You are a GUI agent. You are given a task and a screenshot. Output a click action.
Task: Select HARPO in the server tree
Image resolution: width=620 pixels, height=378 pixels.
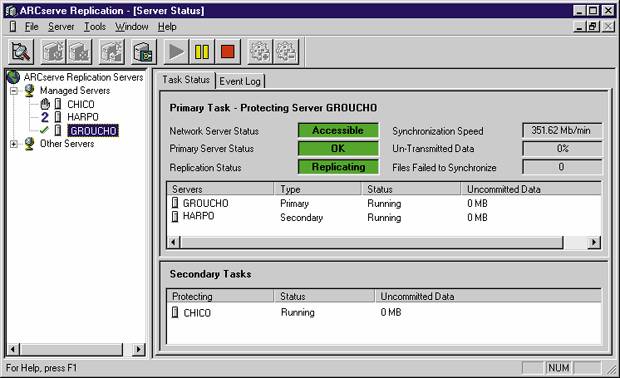click(83, 117)
